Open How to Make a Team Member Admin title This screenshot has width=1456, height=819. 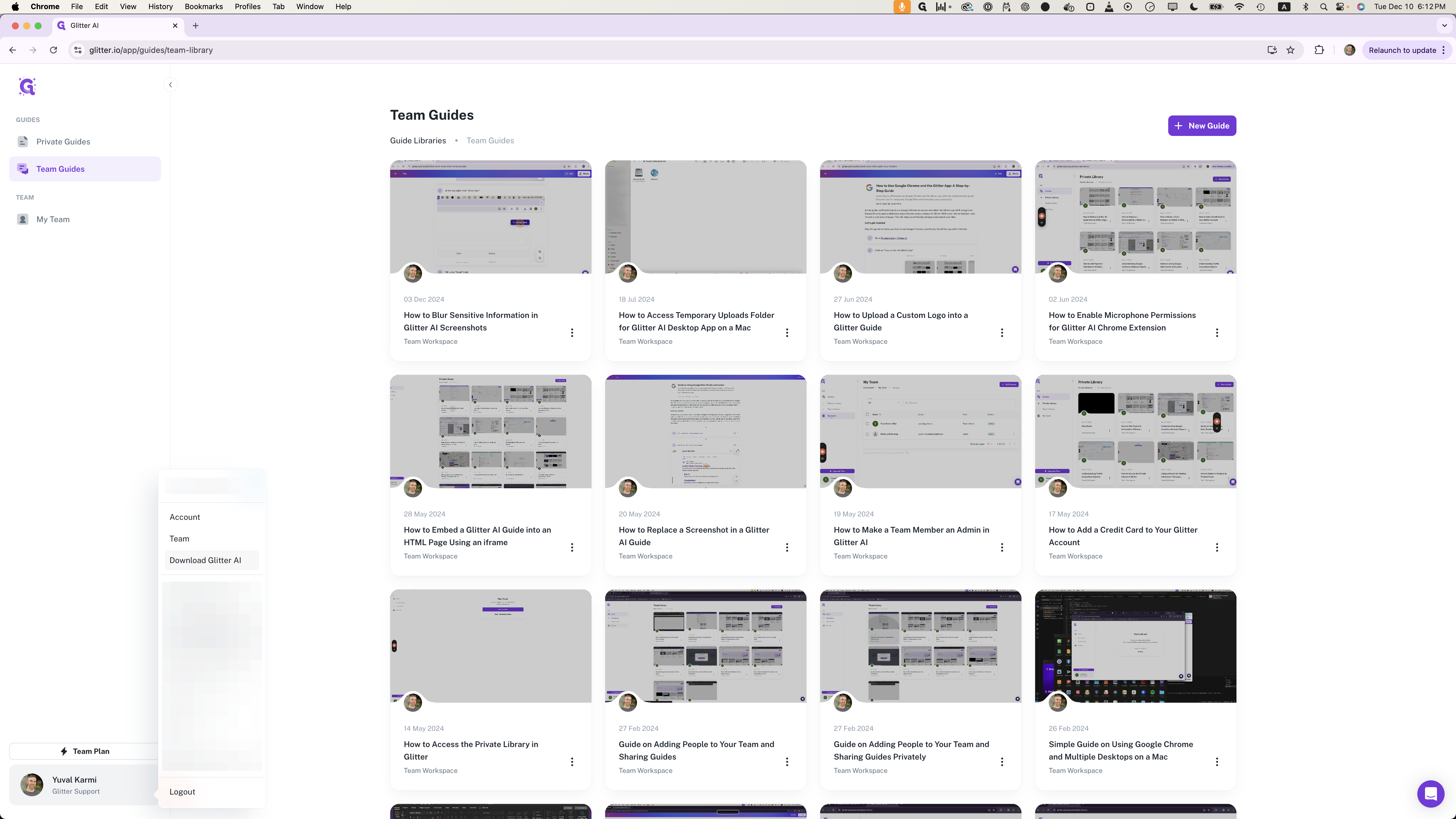point(911,536)
